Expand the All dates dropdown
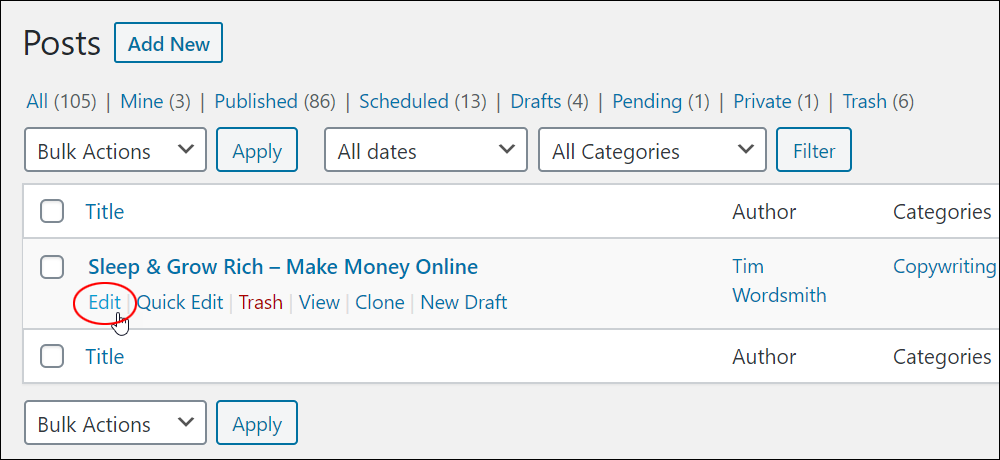The width and height of the screenshot is (1000, 460). [x=425, y=150]
